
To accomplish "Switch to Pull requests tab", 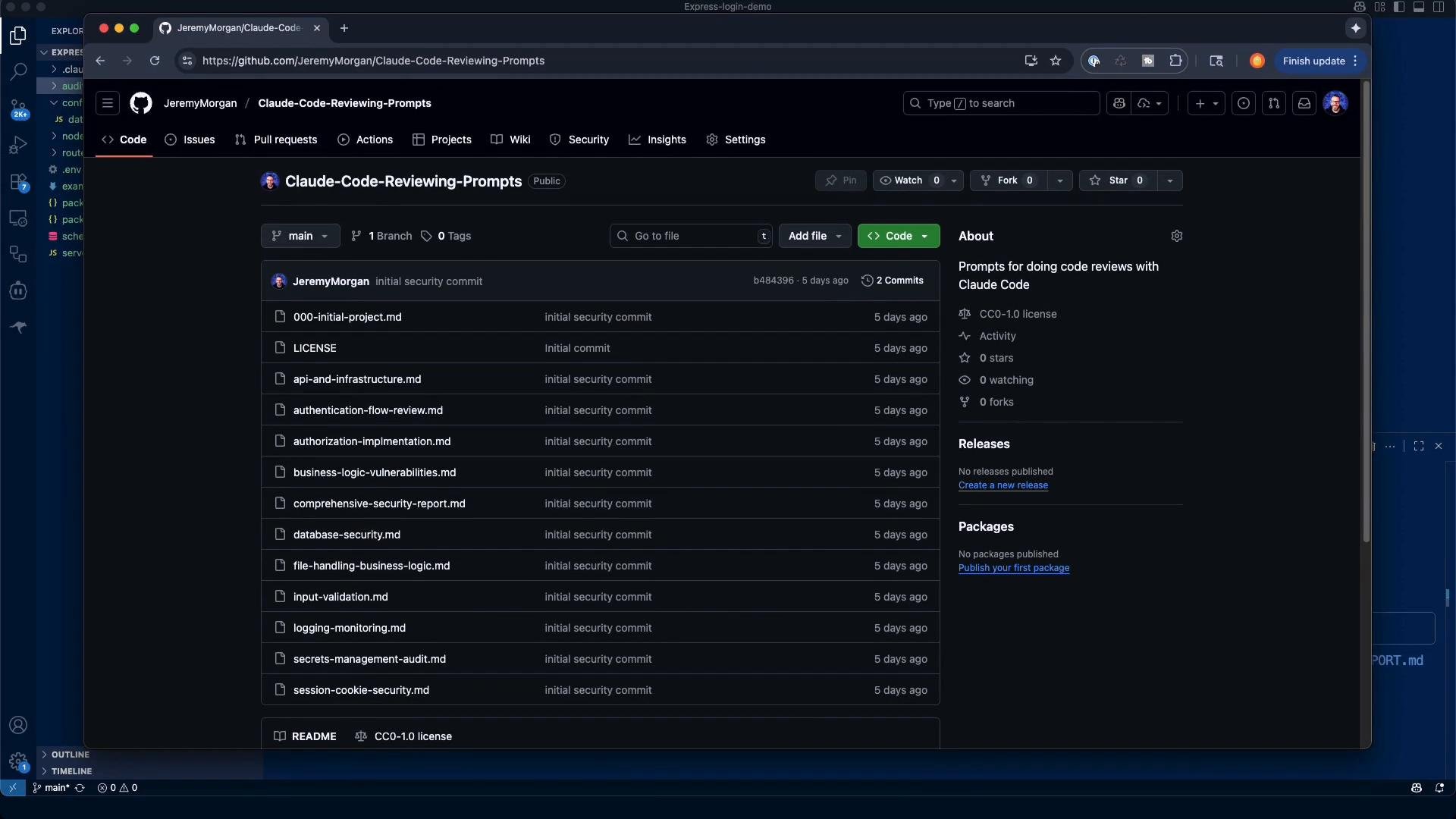I will coord(276,140).
